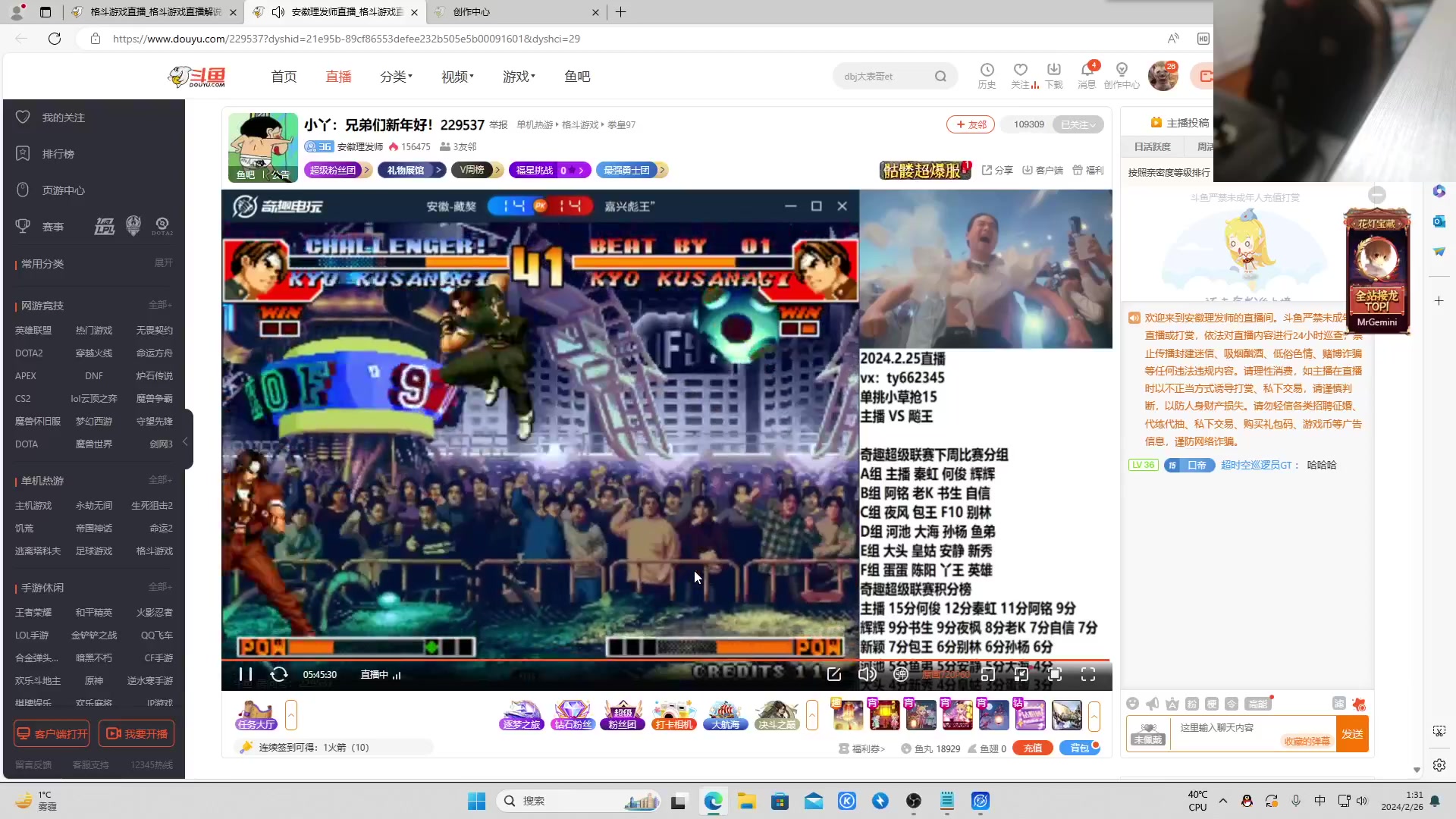This screenshot has height=819, width=1456.
Task: Expand 常用分类 by clicking 展开
Action: pyautogui.click(x=164, y=263)
